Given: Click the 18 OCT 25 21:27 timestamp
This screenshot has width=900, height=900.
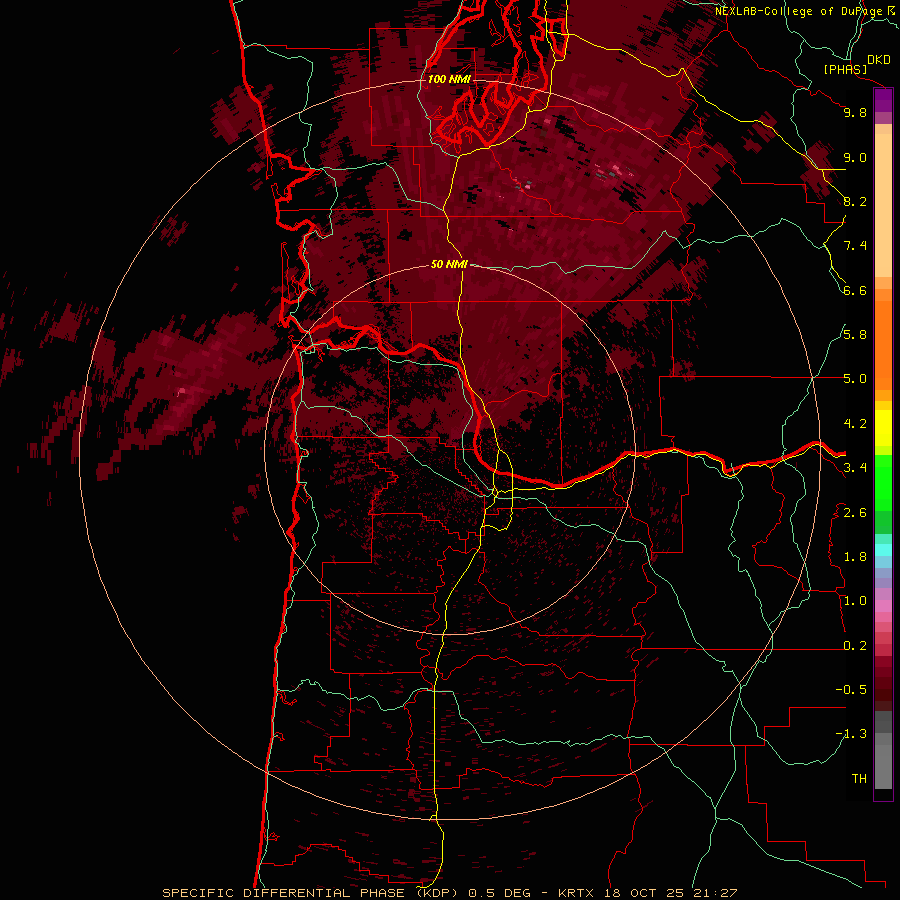Looking at the screenshot, I should [670, 893].
